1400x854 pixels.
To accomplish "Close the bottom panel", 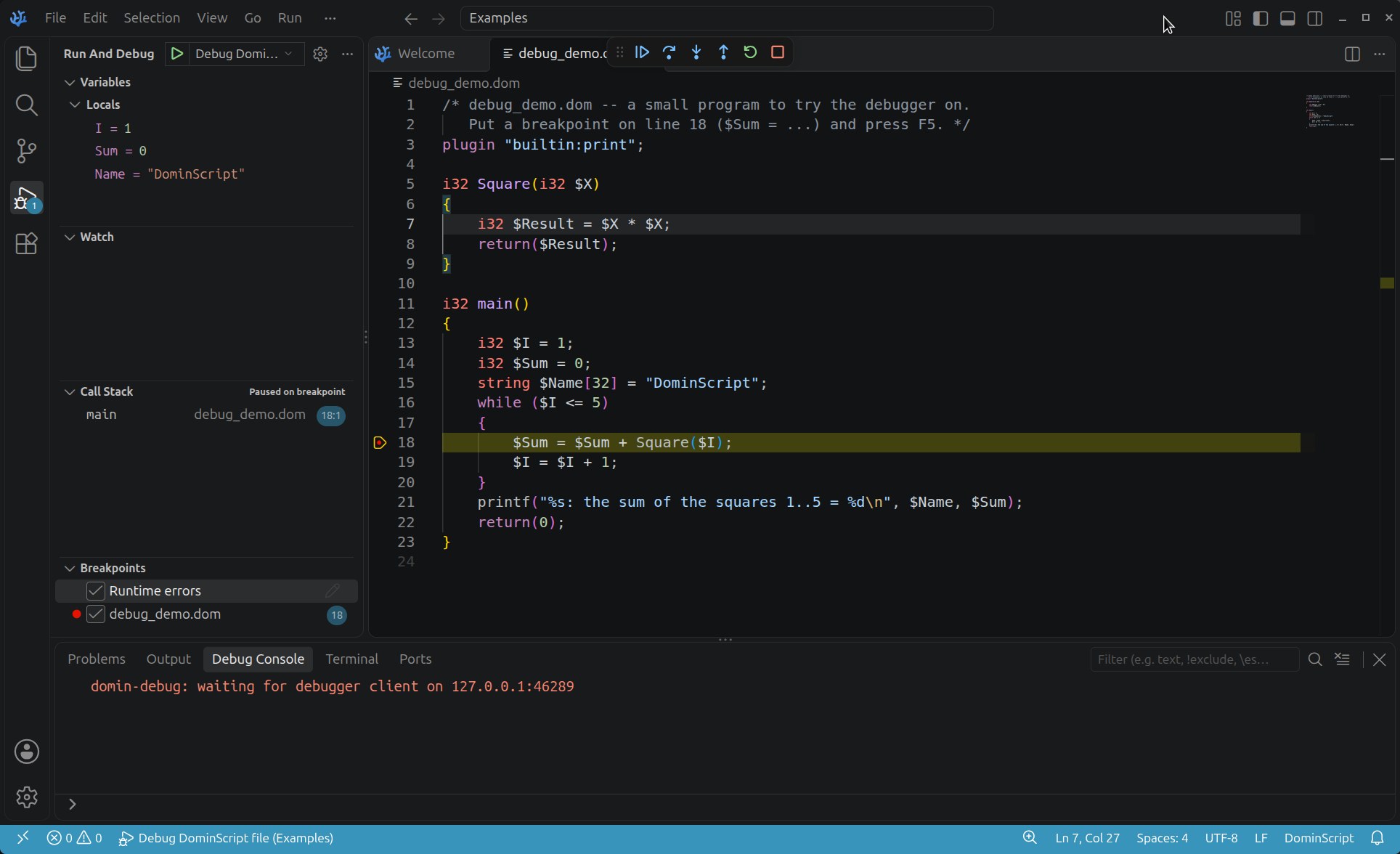I will tap(1380, 659).
